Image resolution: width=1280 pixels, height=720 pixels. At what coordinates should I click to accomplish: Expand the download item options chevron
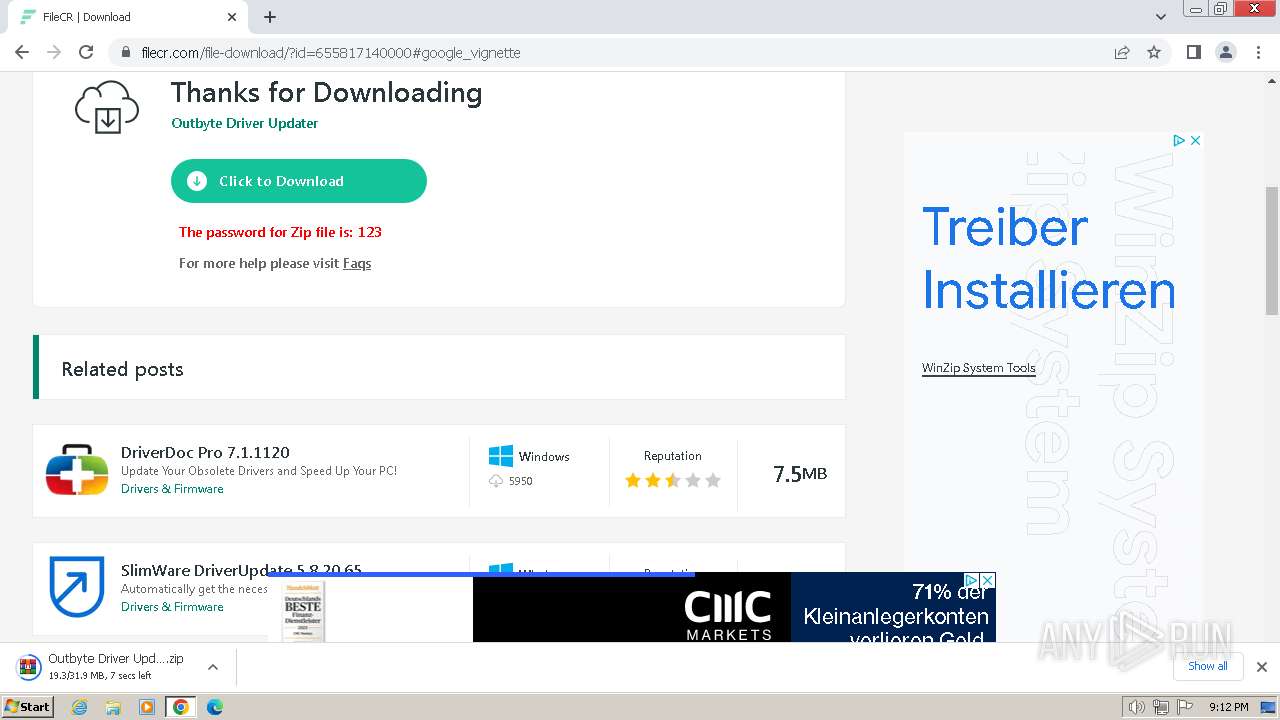tap(213, 666)
